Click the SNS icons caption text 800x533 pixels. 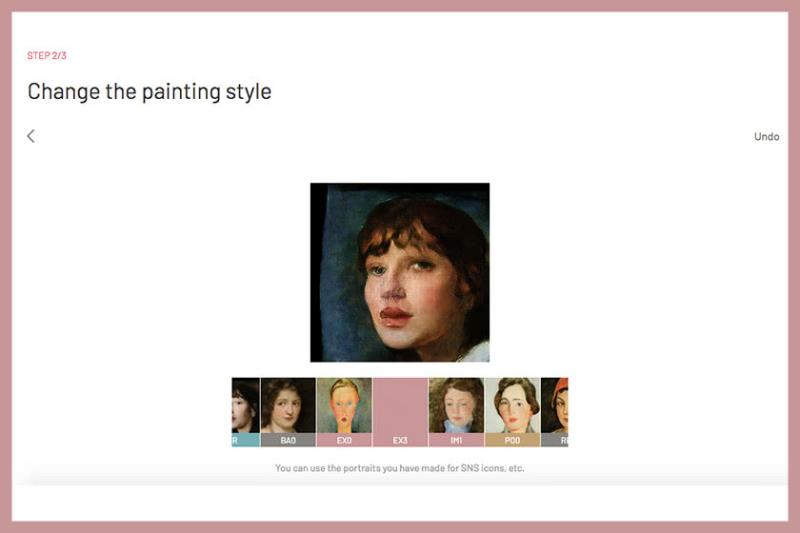(399, 468)
